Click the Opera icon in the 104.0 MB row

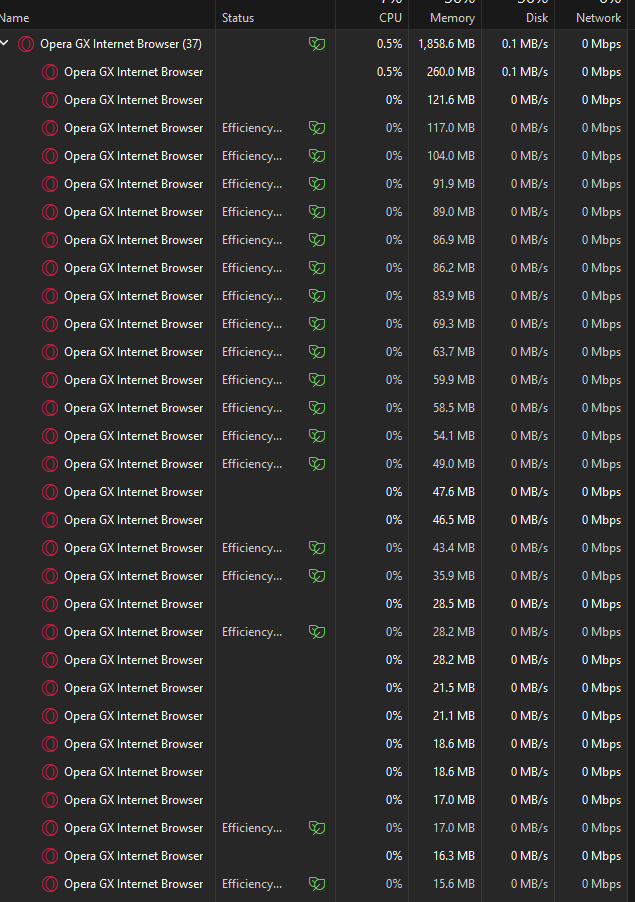50,156
